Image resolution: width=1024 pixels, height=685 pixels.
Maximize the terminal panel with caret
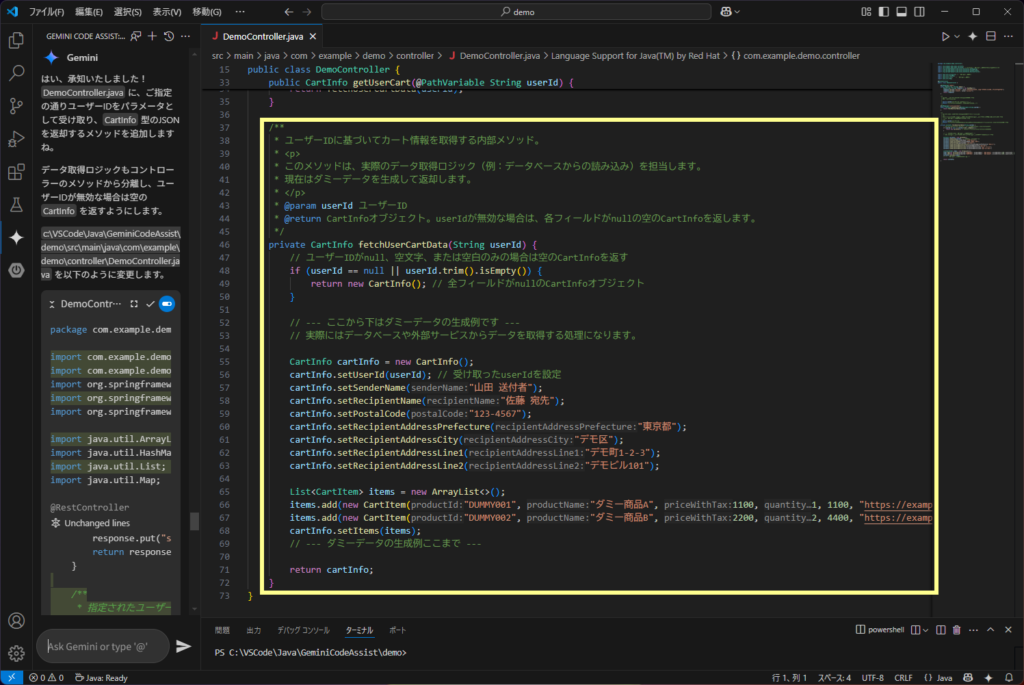tap(991, 630)
